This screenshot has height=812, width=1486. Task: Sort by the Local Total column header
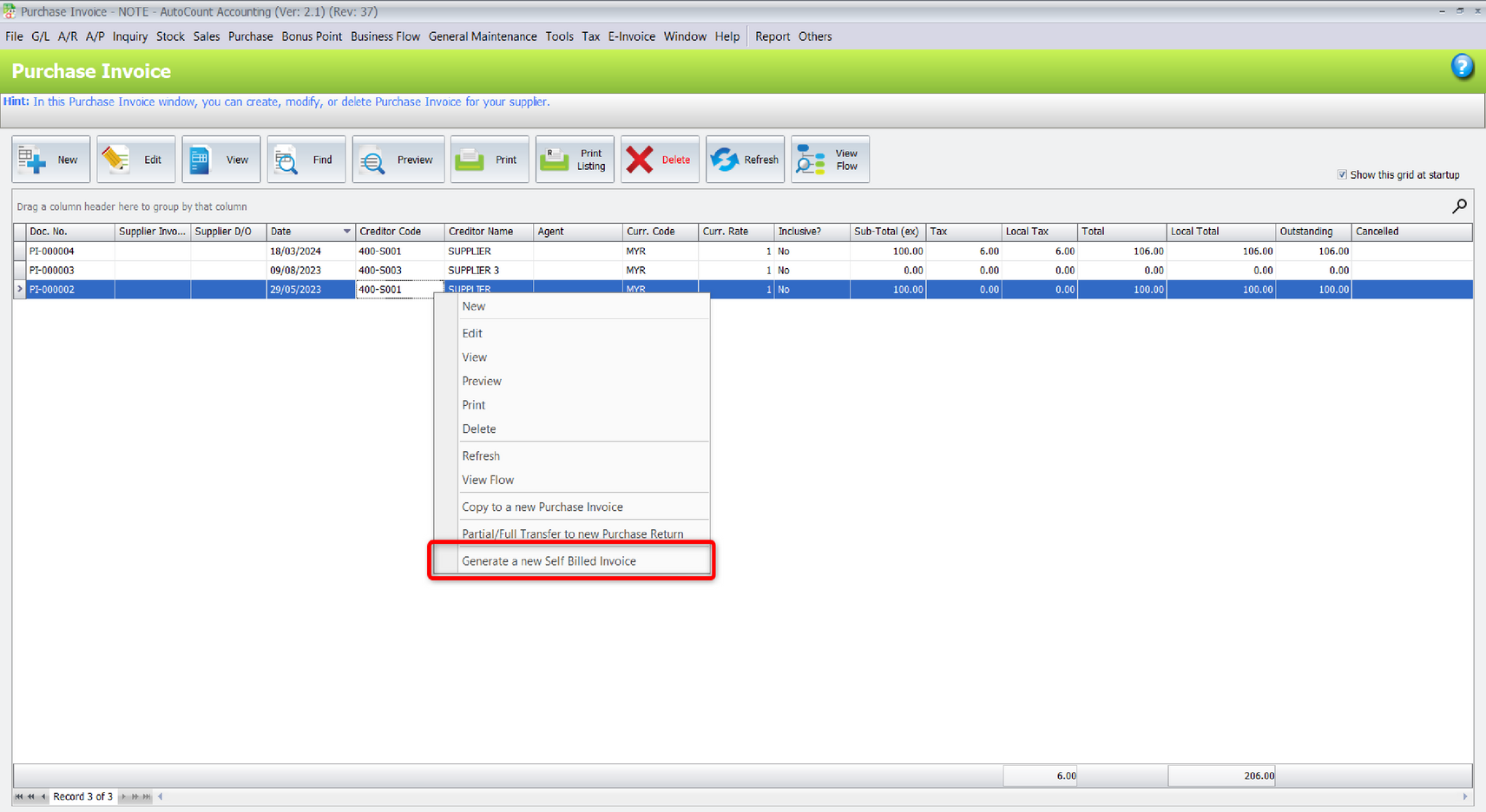pos(1221,232)
